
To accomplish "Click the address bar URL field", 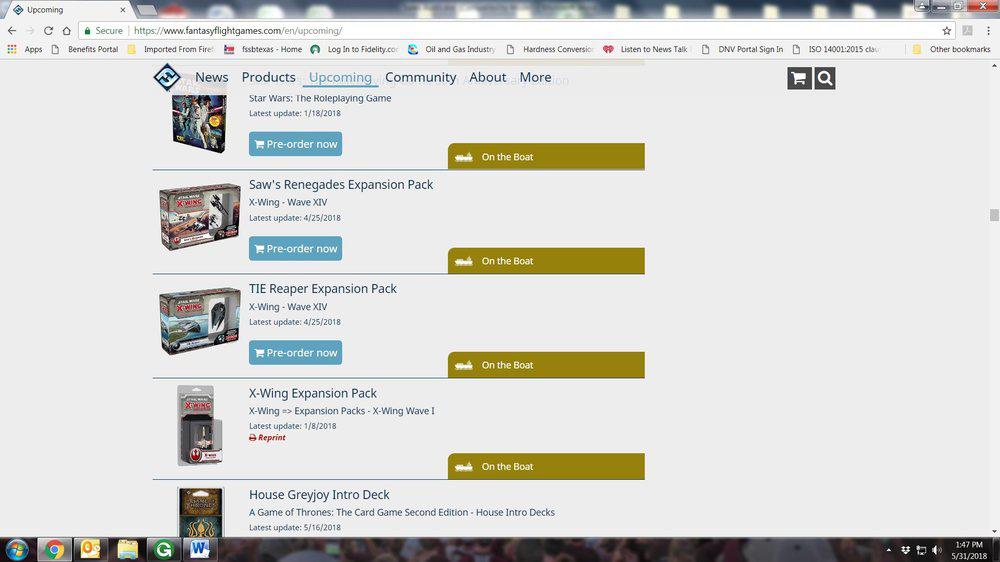I will click(500, 31).
